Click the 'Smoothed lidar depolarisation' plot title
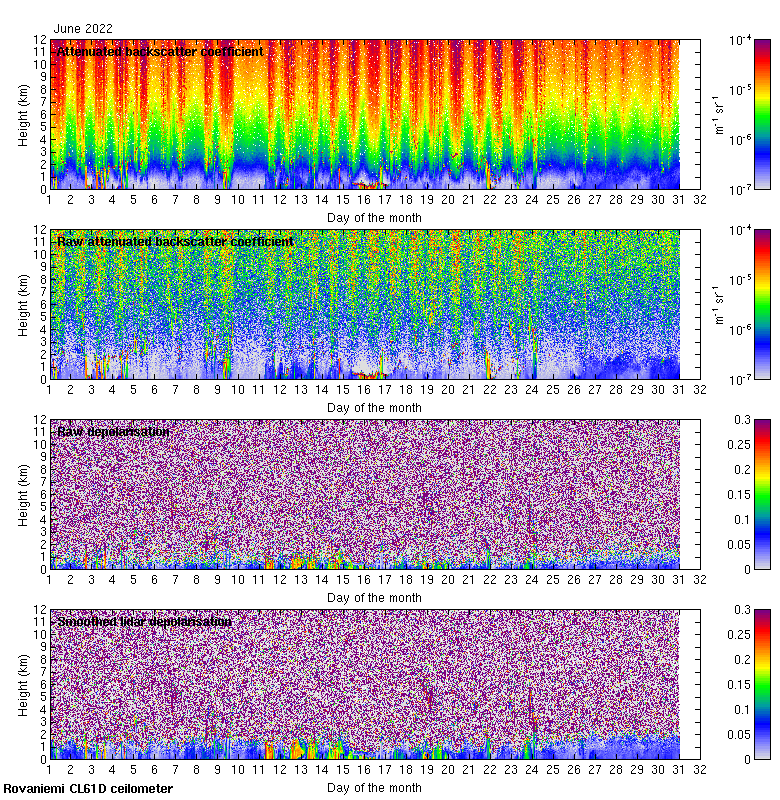780x800 pixels. pyautogui.click(x=145, y=622)
